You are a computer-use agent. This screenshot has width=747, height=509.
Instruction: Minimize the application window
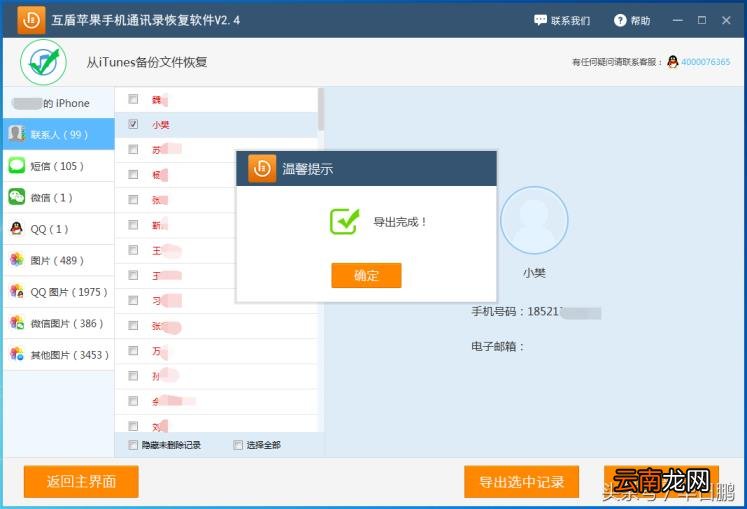677,20
